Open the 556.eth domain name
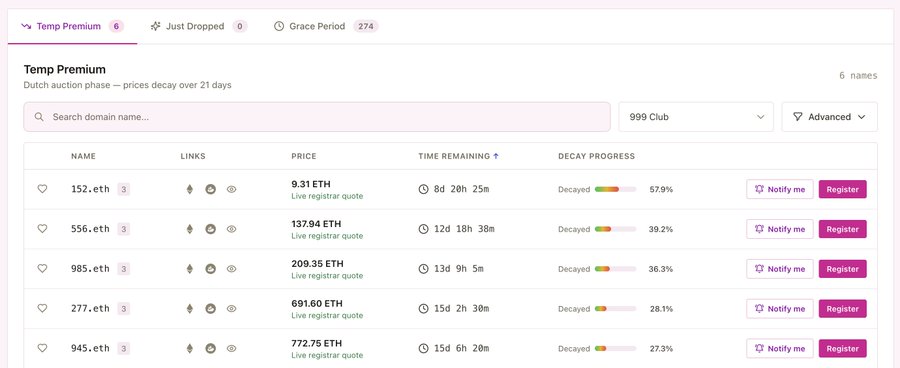The height and width of the screenshot is (368, 900). (x=90, y=228)
